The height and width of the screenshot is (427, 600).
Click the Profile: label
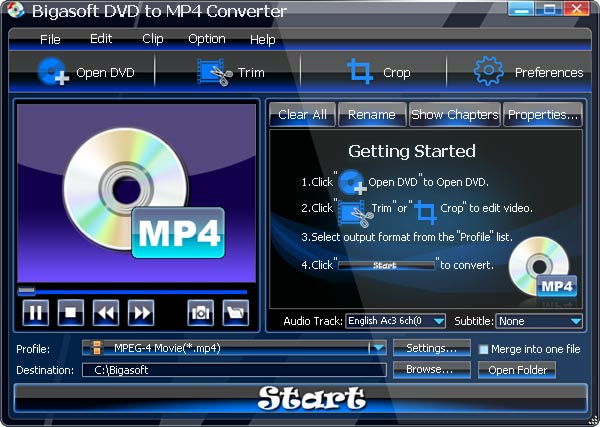33,349
